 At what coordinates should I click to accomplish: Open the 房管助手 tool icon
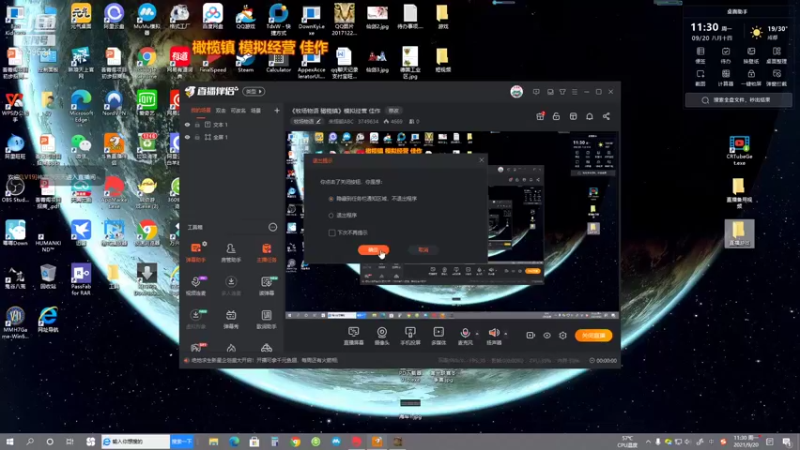click(231, 253)
